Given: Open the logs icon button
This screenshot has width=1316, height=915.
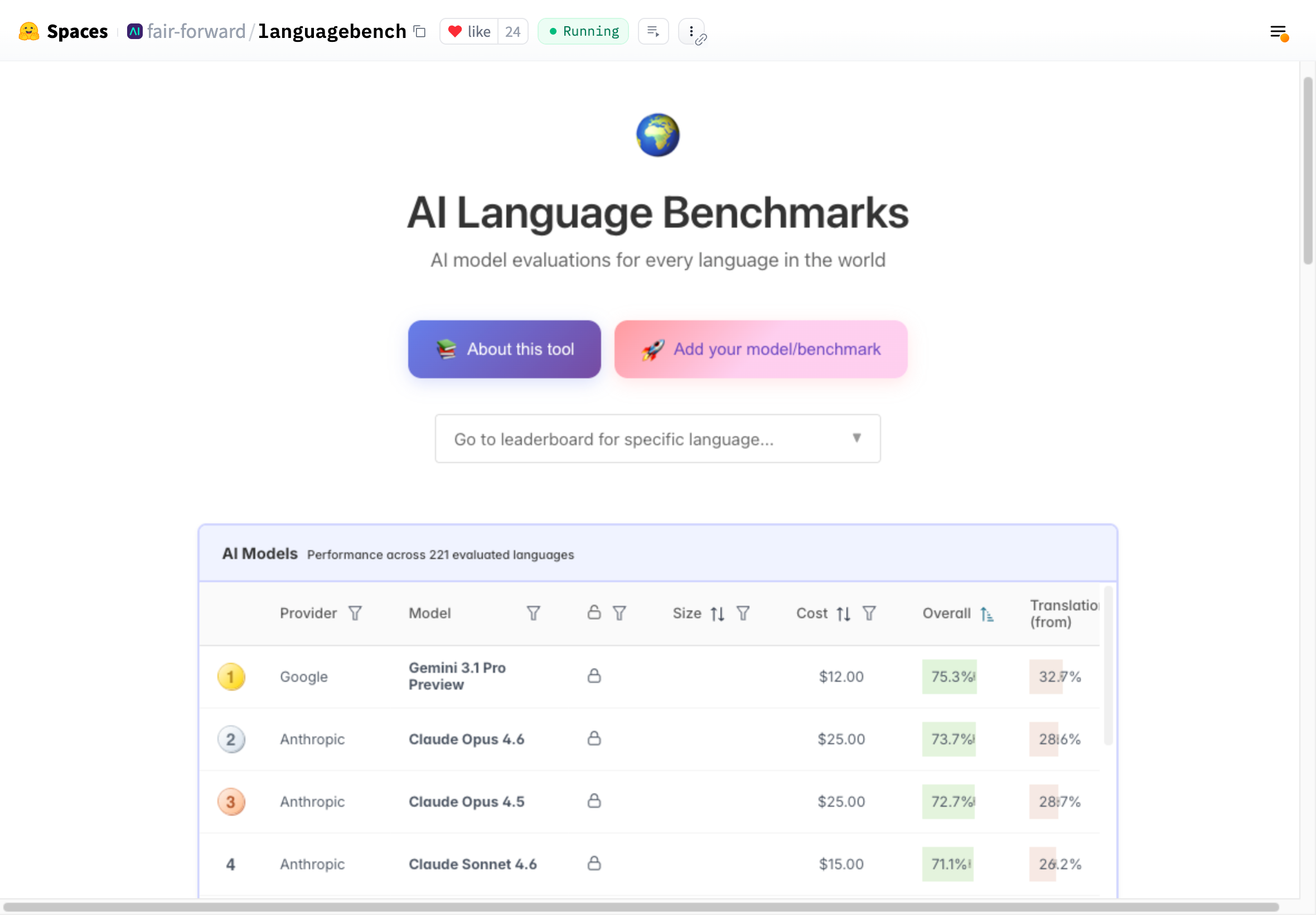Looking at the screenshot, I should pos(653,31).
